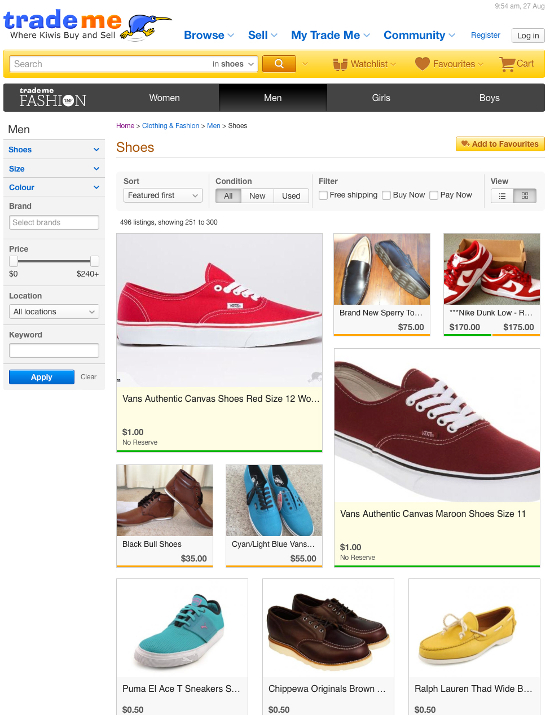Screen dimensions: 550x715
Task: Switch to gallery grid view icon
Action: pos(525,196)
